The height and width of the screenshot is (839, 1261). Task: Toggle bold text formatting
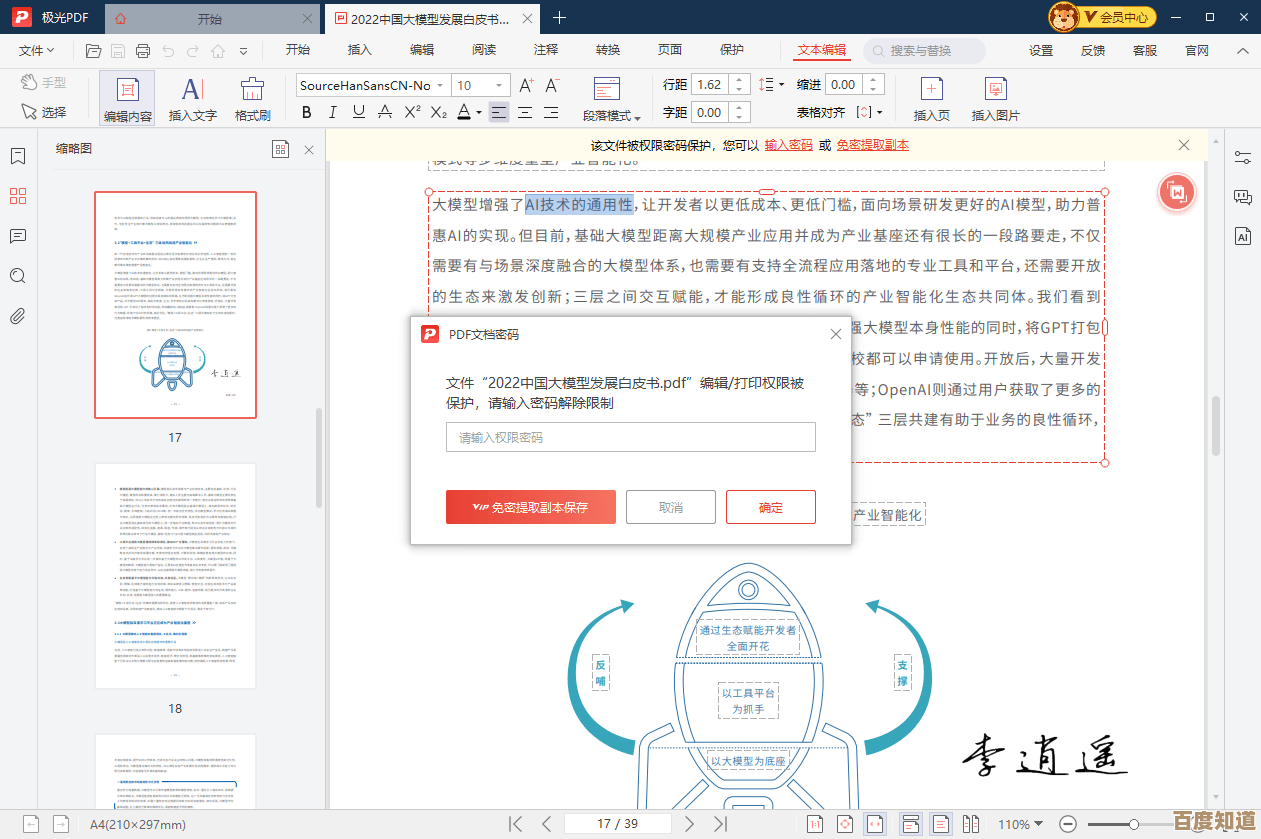[307, 112]
